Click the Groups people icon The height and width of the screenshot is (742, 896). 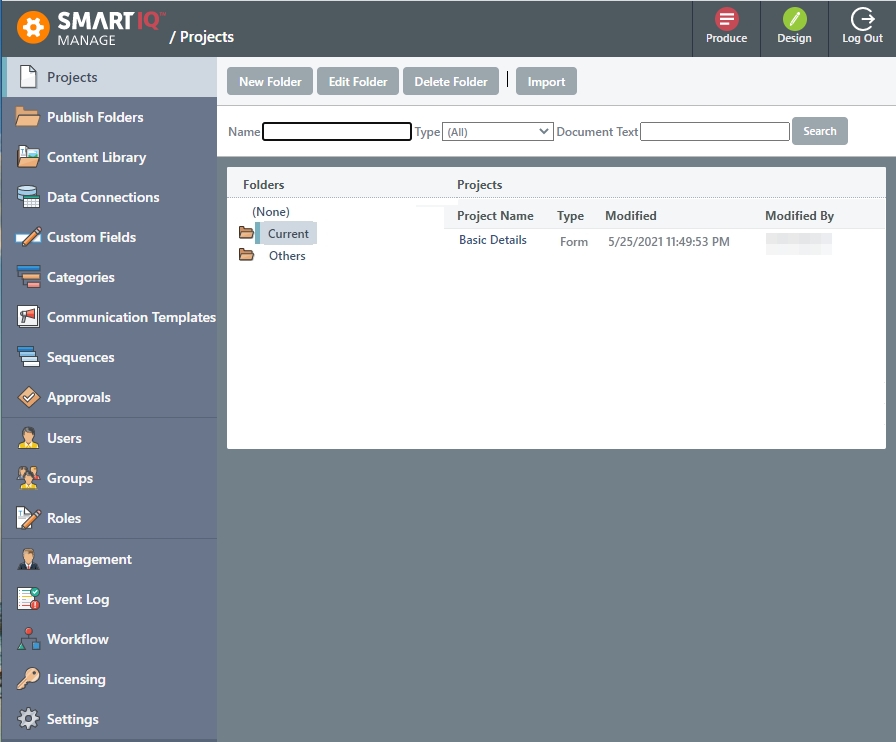[28, 478]
